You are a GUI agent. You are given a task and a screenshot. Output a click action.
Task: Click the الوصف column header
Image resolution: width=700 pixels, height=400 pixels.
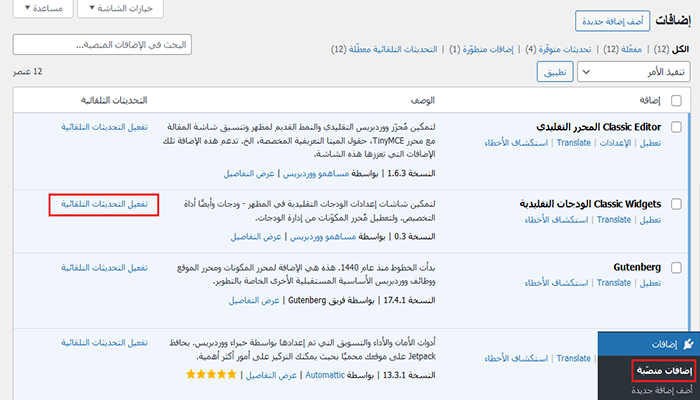click(x=422, y=100)
